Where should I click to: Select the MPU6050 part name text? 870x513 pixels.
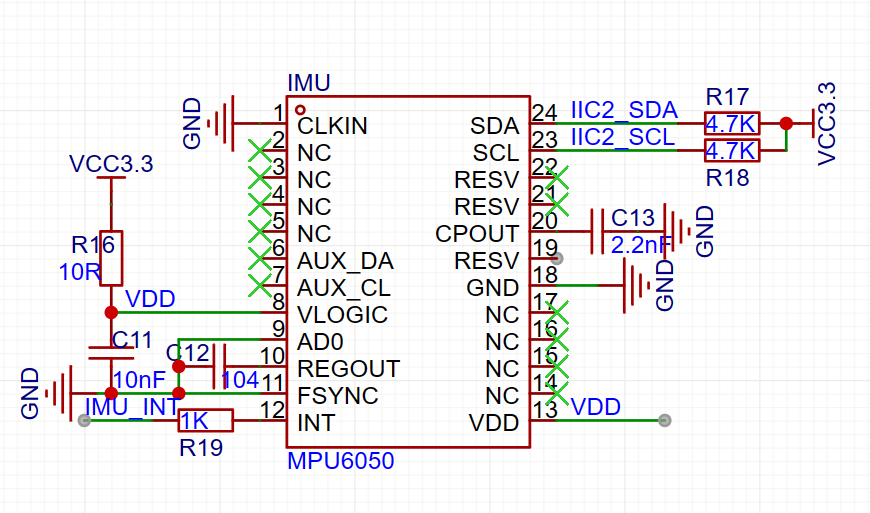[341, 461]
